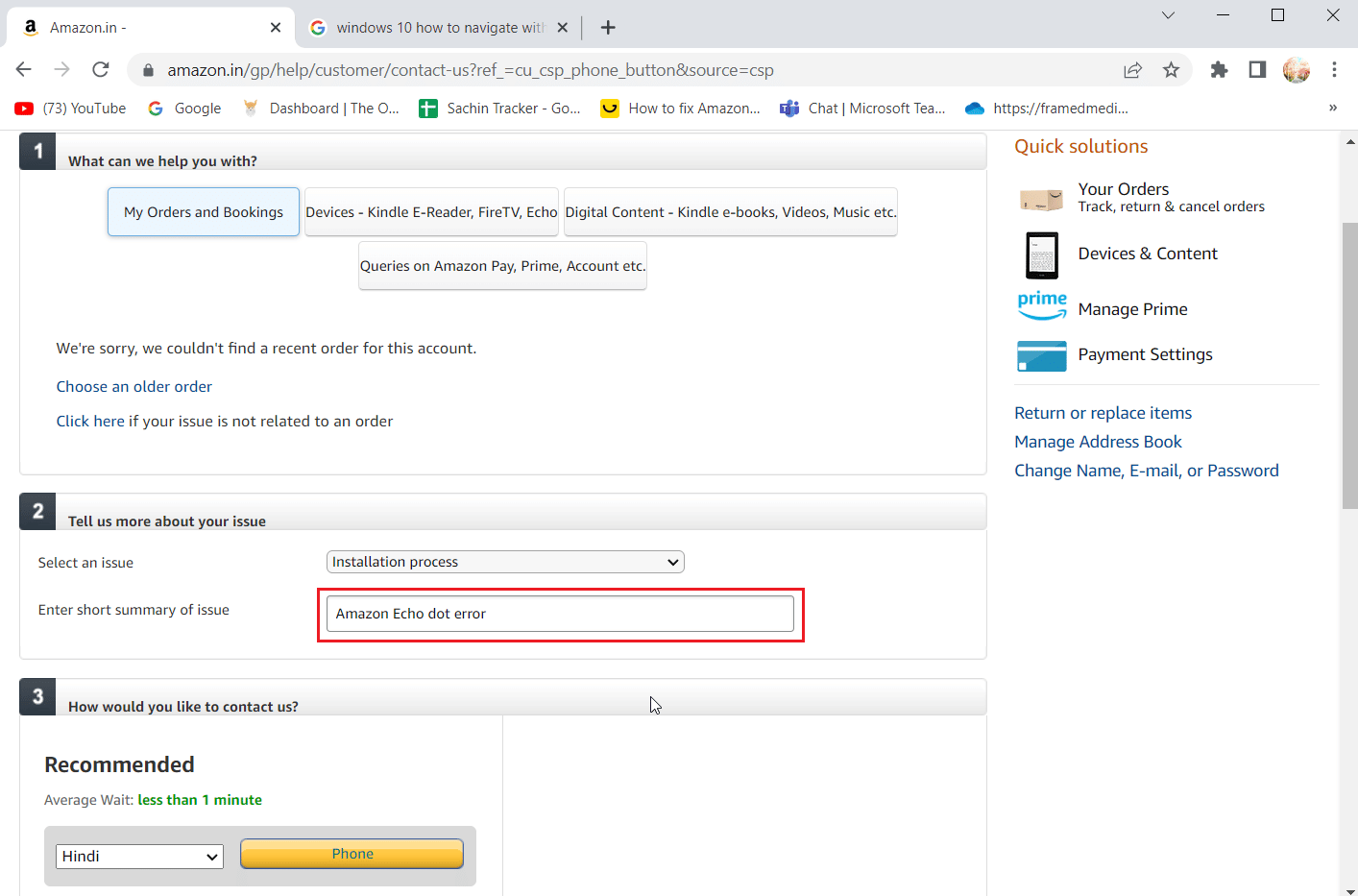This screenshot has height=896, width=1358.
Task: Select My Orders and Bookings option
Action: pyautogui.click(x=204, y=212)
